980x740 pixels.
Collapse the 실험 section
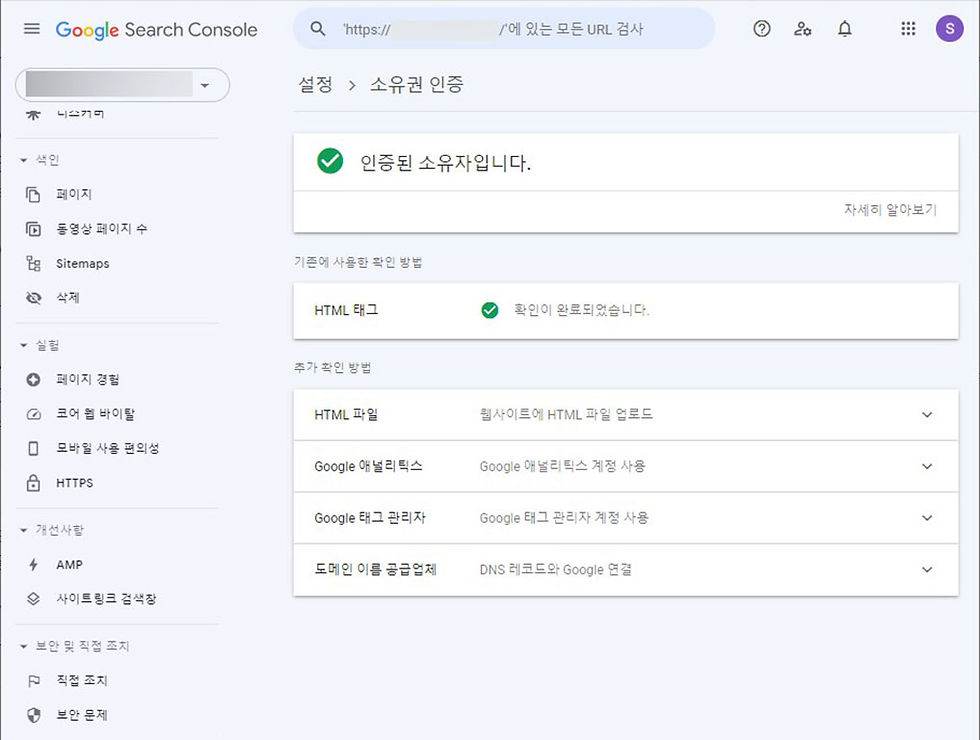coord(23,345)
